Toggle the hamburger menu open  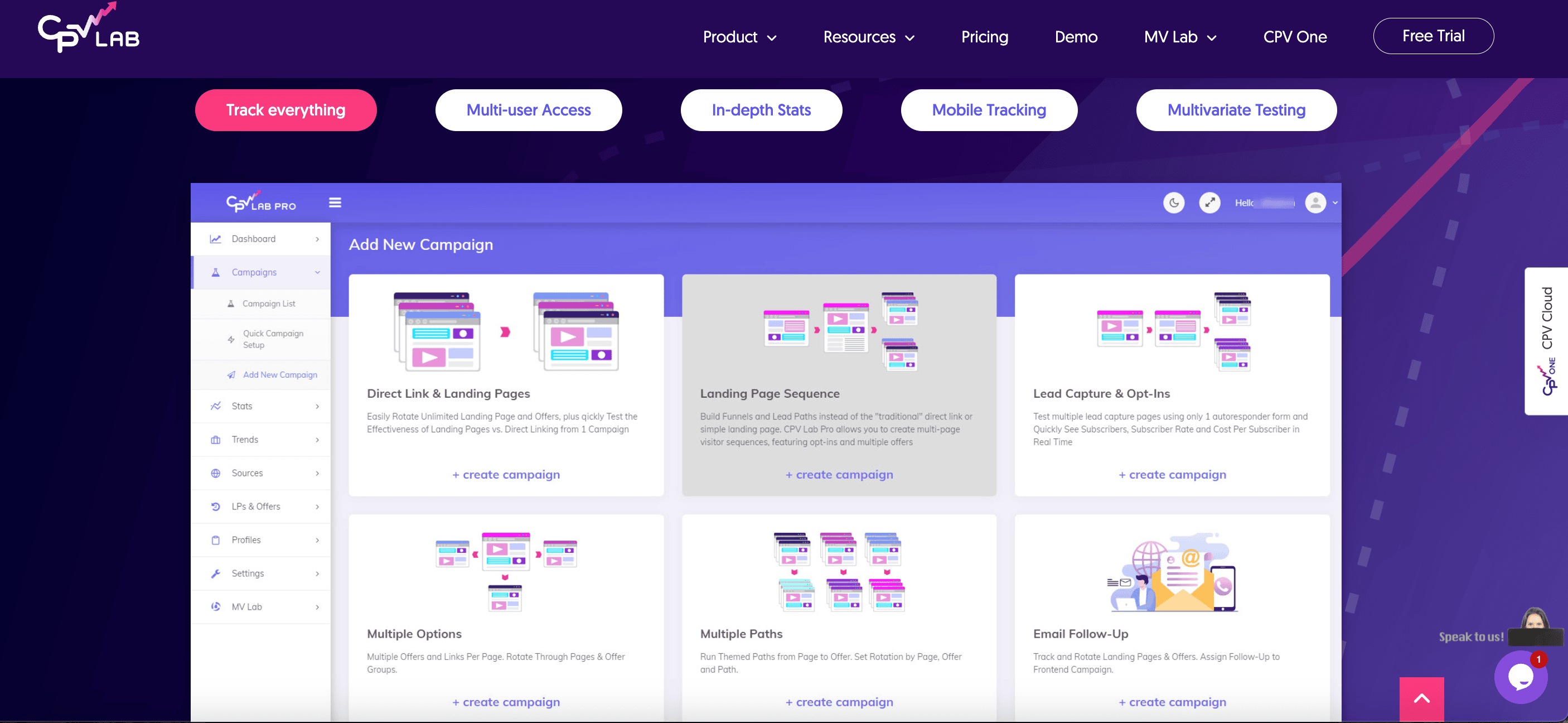(335, 204)
